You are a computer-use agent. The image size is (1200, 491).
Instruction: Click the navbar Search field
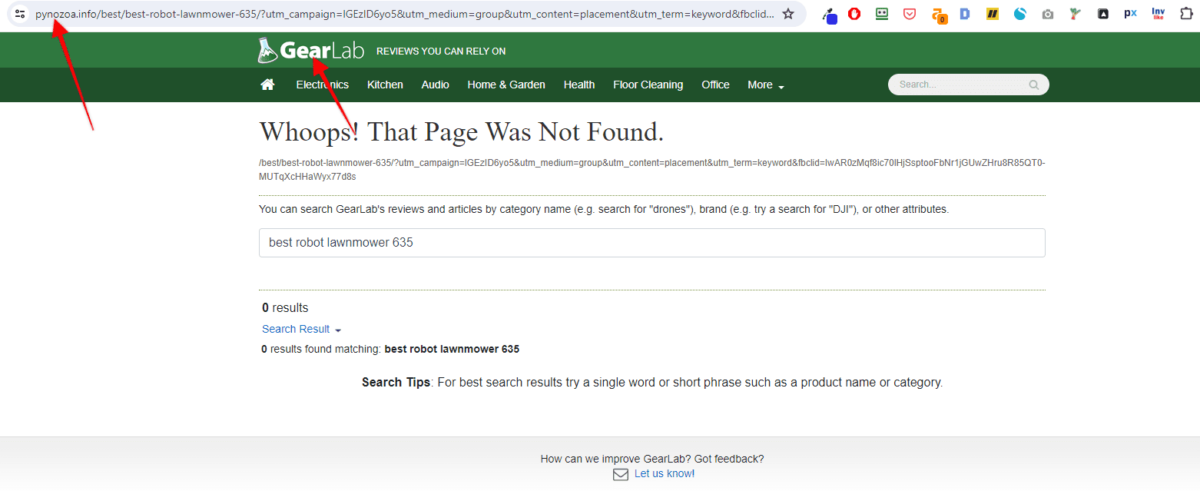(968, 85)
